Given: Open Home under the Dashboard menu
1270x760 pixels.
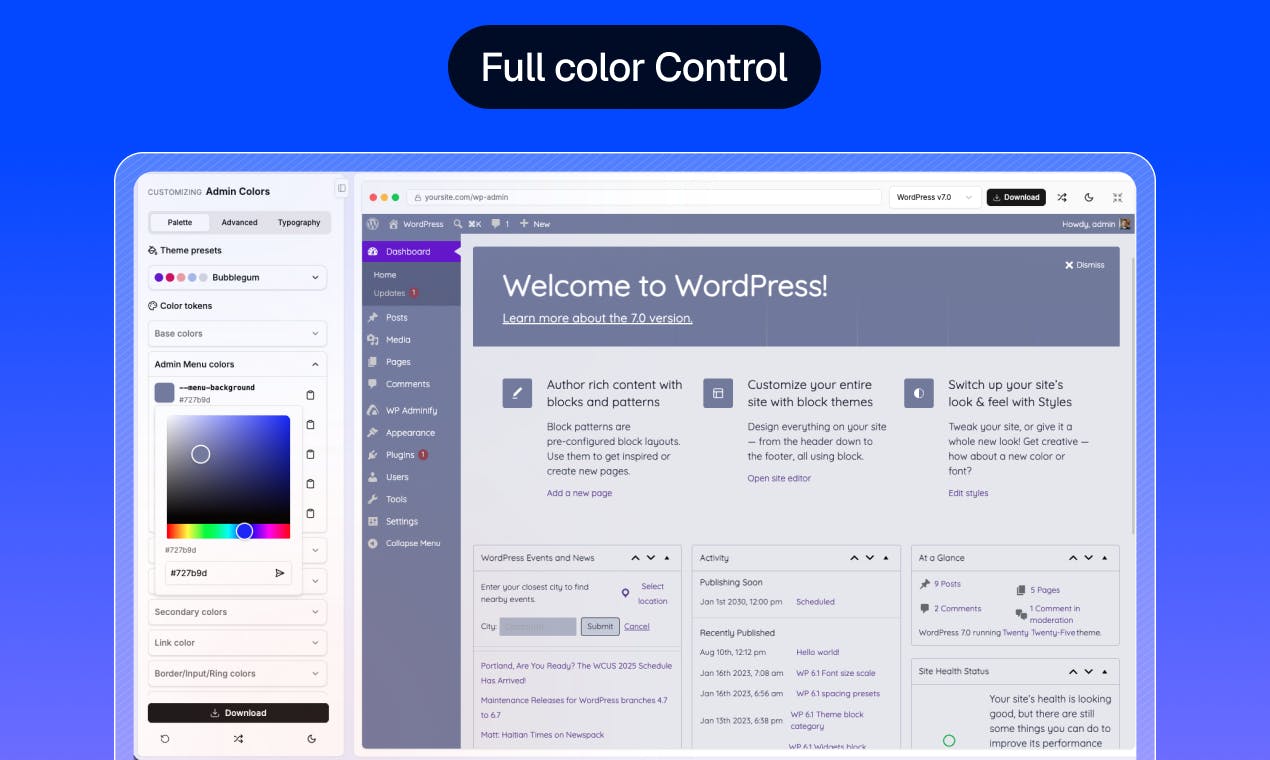Looking at the screenshot, I should pos(385,274).
